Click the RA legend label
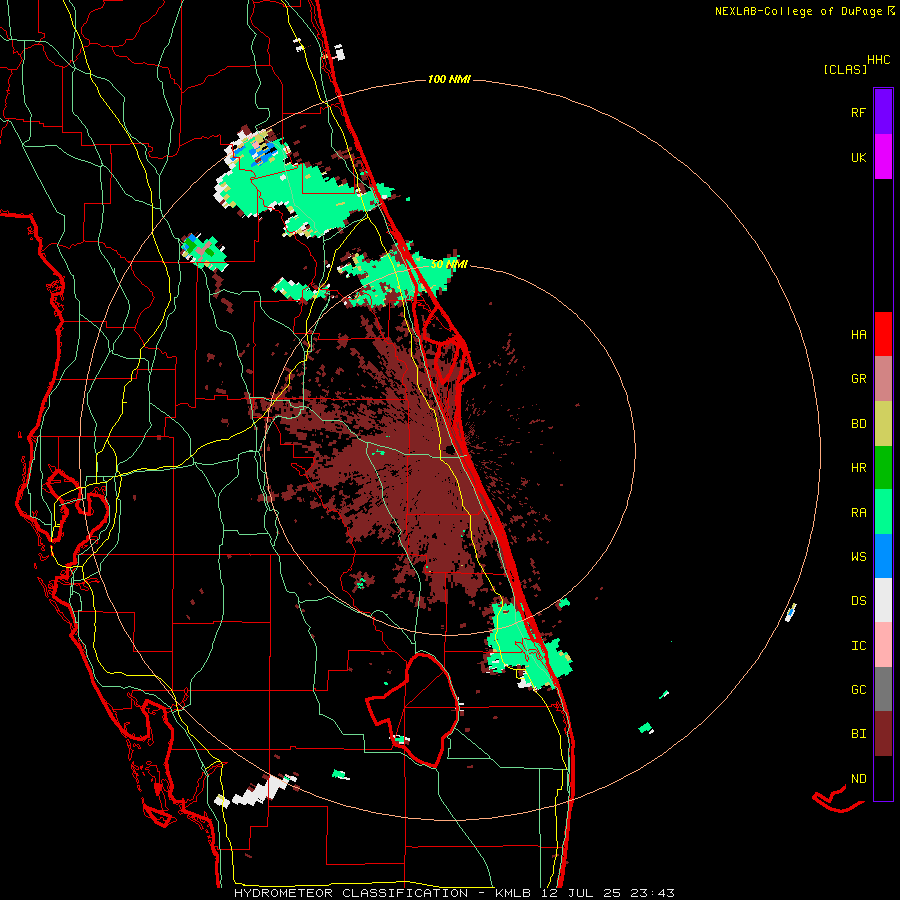This screenshot has height=900, width=900. pyautogui.click(x=858, y=512)
